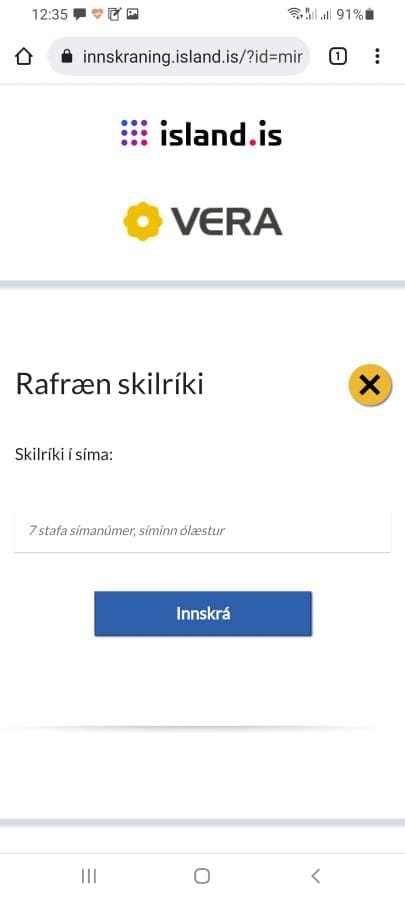405x900 pixels.
Task: Tap the Wi-Fi status icon
Action: [x=295, y=14]
